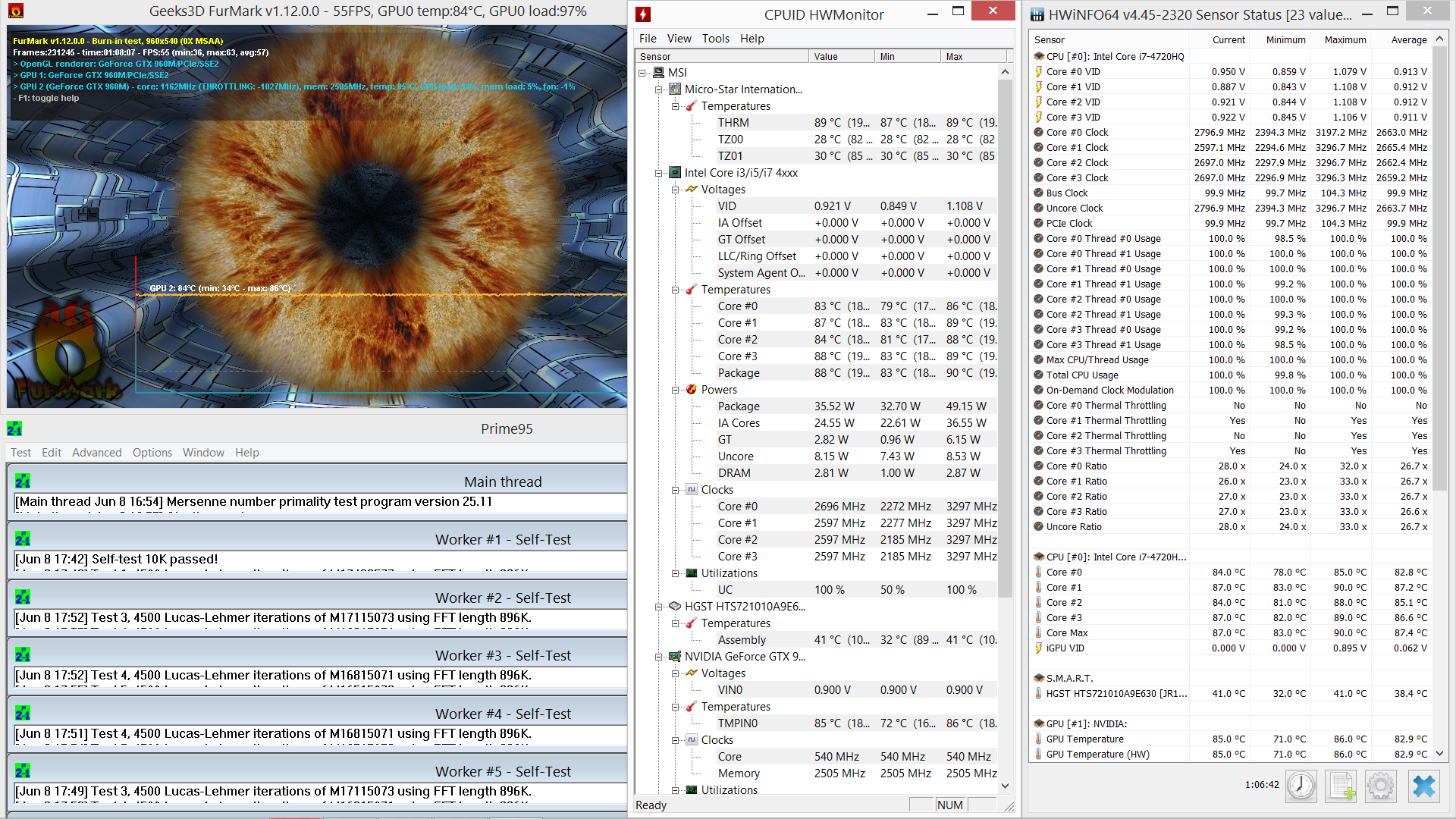Open the Options menu in Prime95
The height and width of the screenshot is (819, 1456).
click(x=152, y=453)
